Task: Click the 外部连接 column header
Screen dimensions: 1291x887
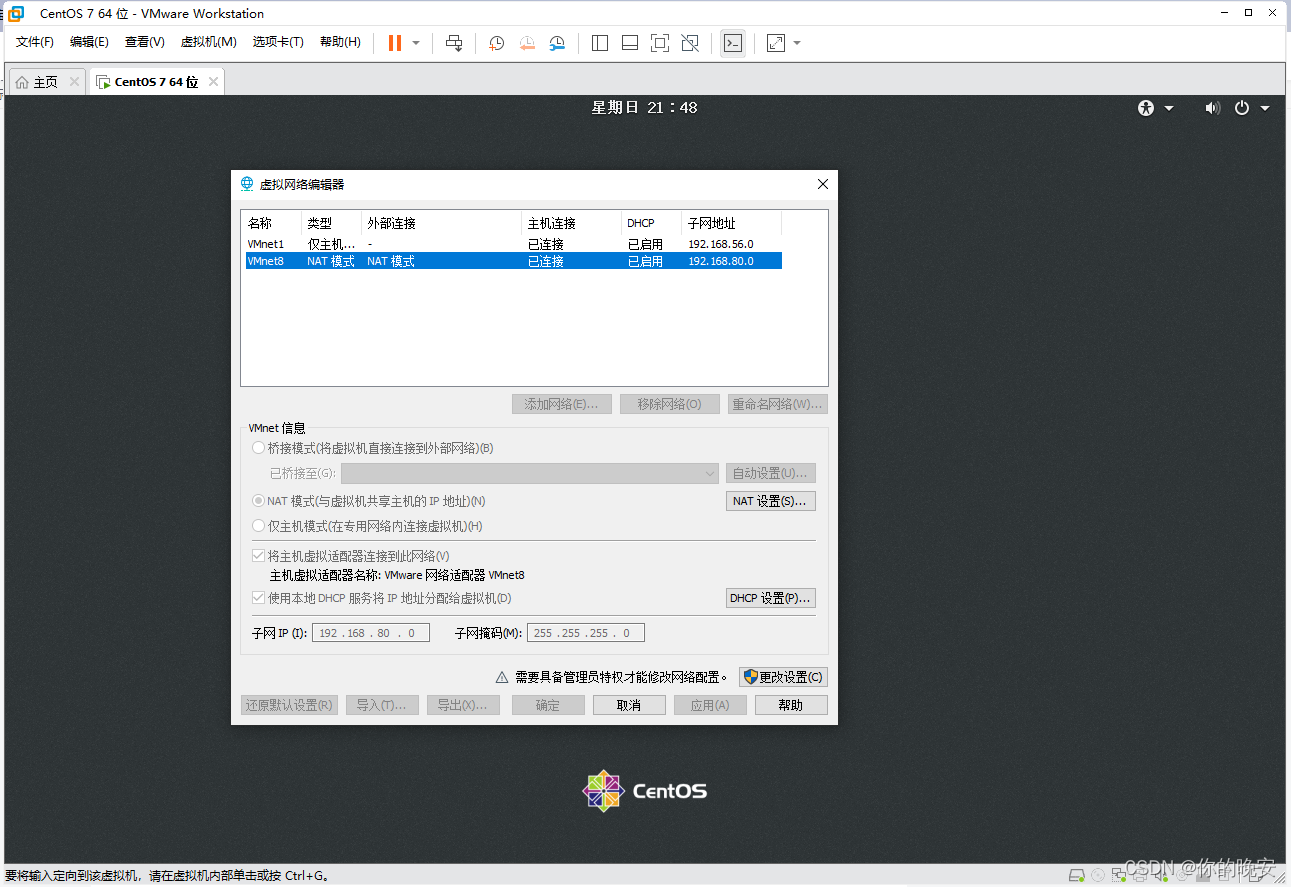Action: tap(441, 223)
